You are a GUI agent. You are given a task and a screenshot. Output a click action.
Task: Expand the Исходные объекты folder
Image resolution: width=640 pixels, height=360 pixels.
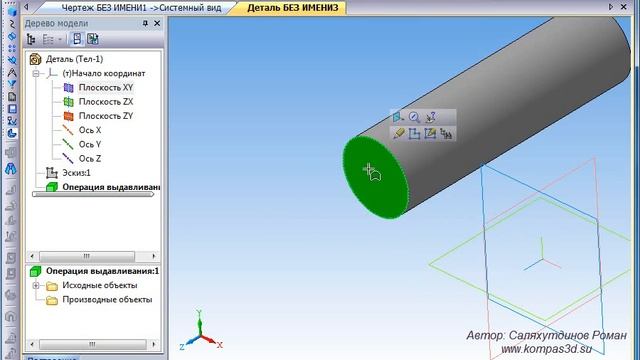click(x=36, y=285)
